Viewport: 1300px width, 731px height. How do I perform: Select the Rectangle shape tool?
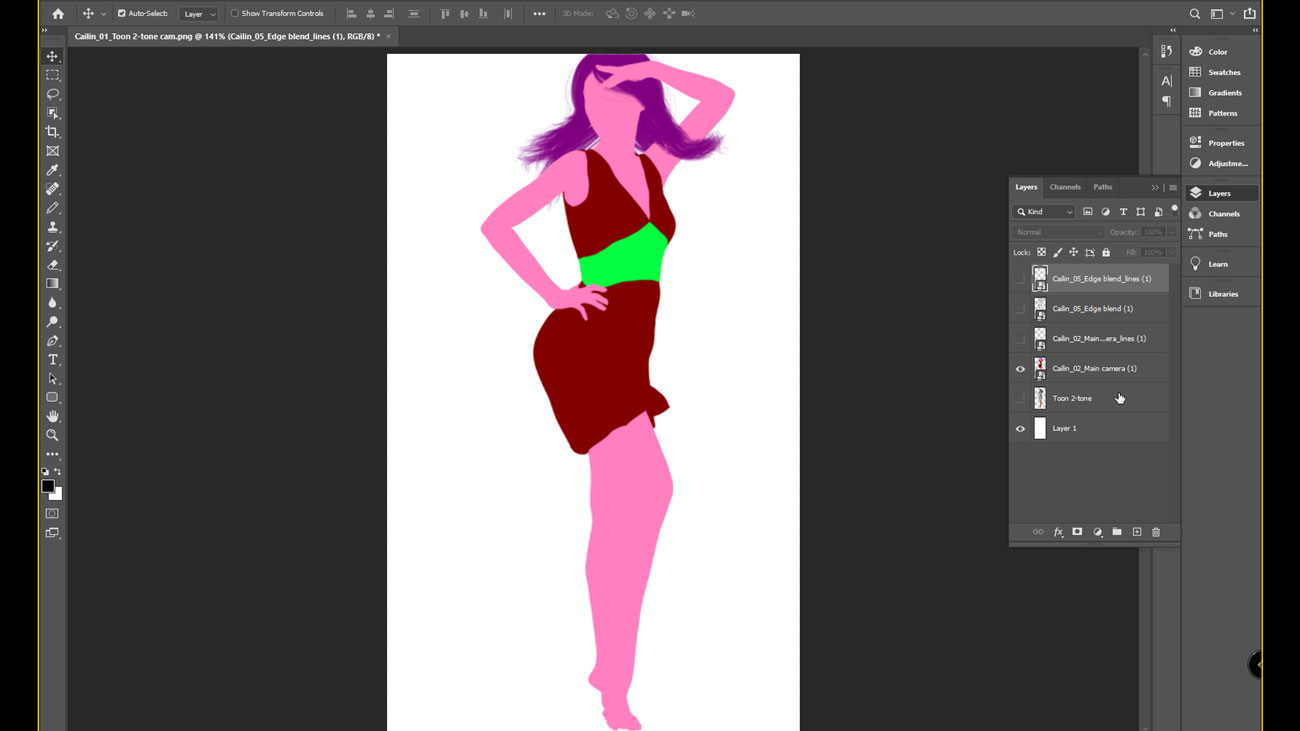[x=53, y=397]
